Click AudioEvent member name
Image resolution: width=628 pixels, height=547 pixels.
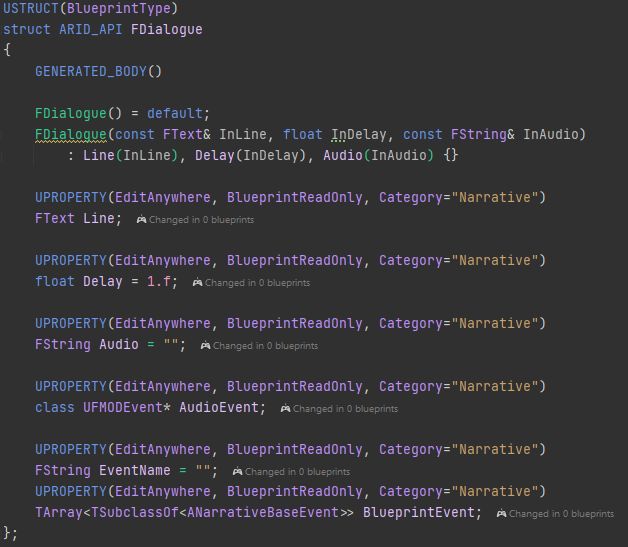(x=219, y=407)
